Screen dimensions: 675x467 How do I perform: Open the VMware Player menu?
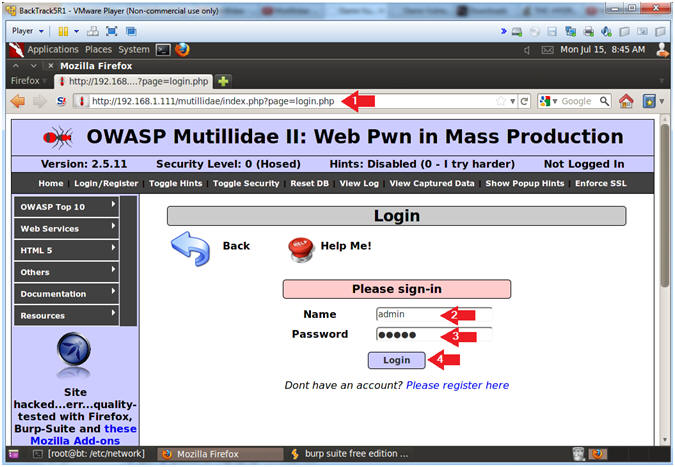[x=28, y=31]
